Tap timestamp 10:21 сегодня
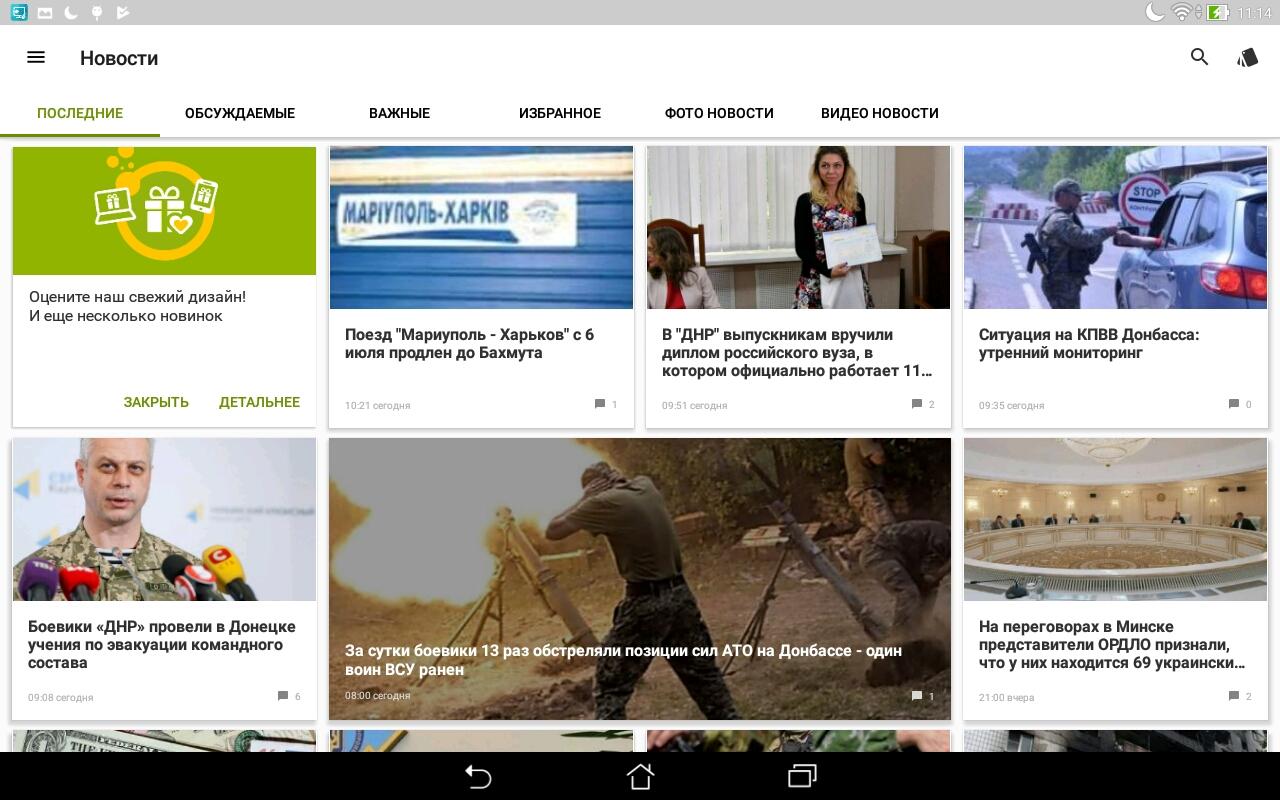 tap(378, 405)
